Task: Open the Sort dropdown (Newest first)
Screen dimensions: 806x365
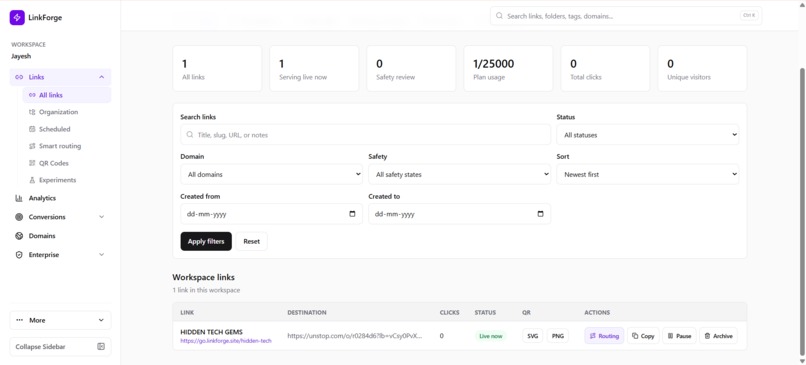Action: point(648,174)
